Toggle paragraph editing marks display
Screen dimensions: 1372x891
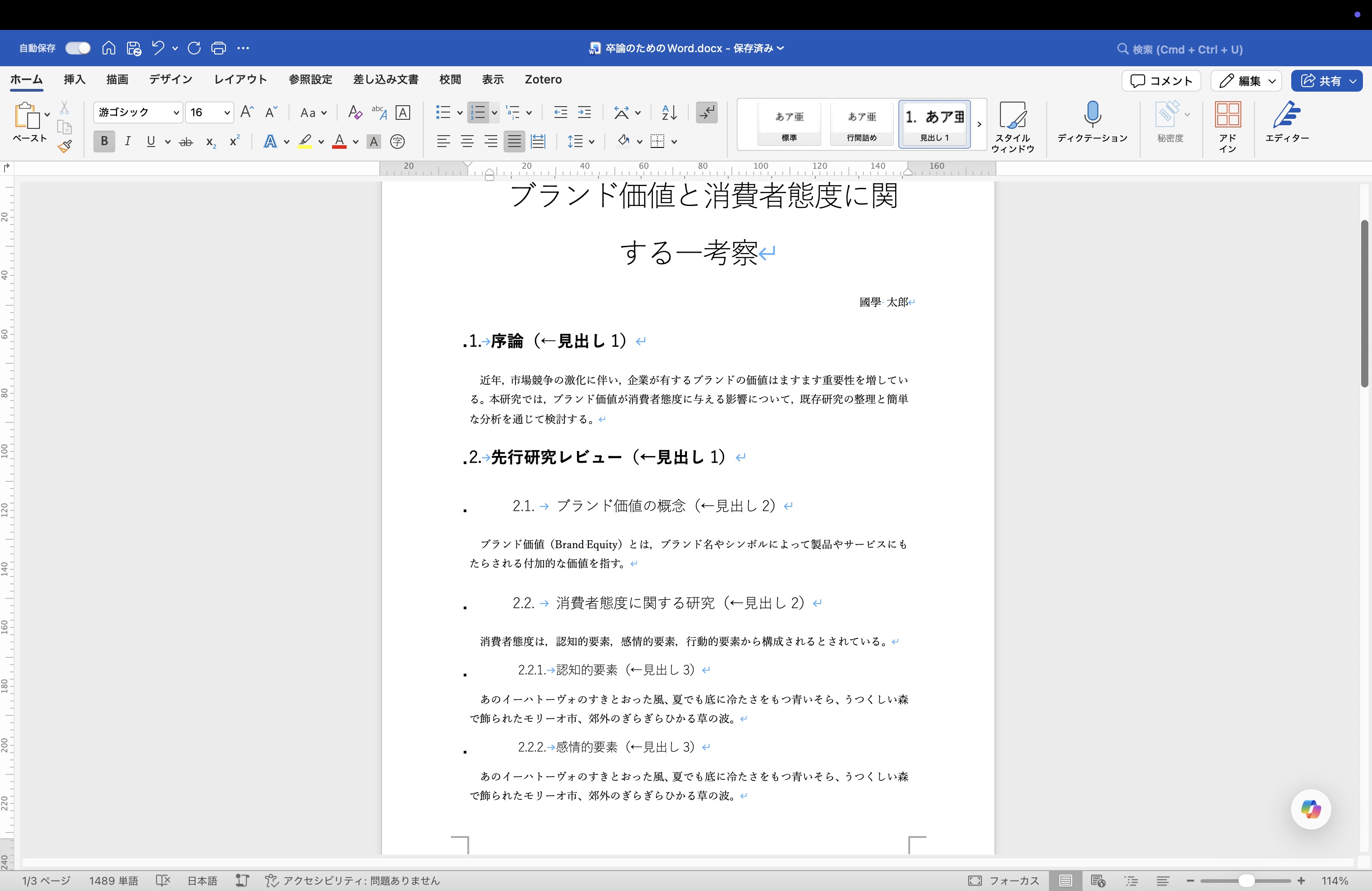pos(707,113)
